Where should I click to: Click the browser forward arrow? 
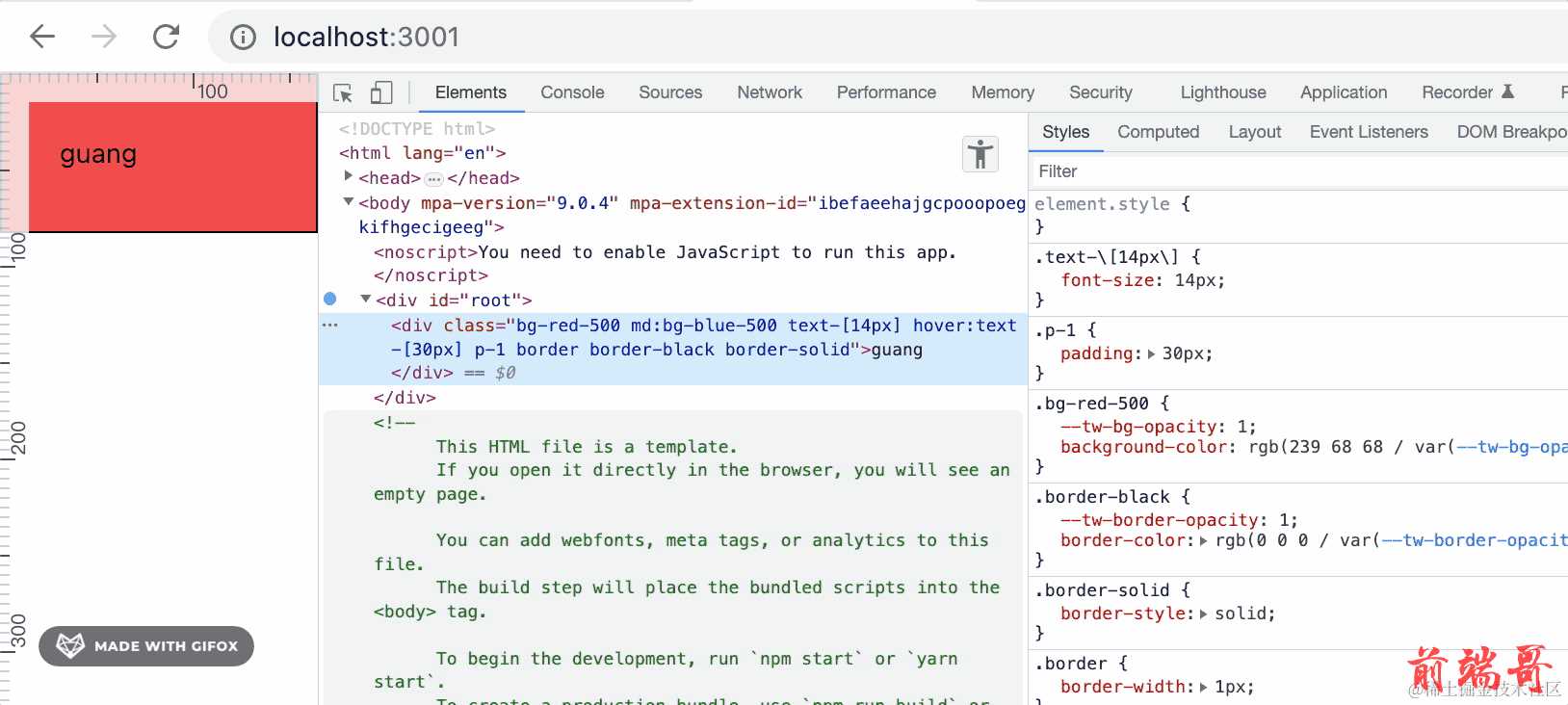104,37
